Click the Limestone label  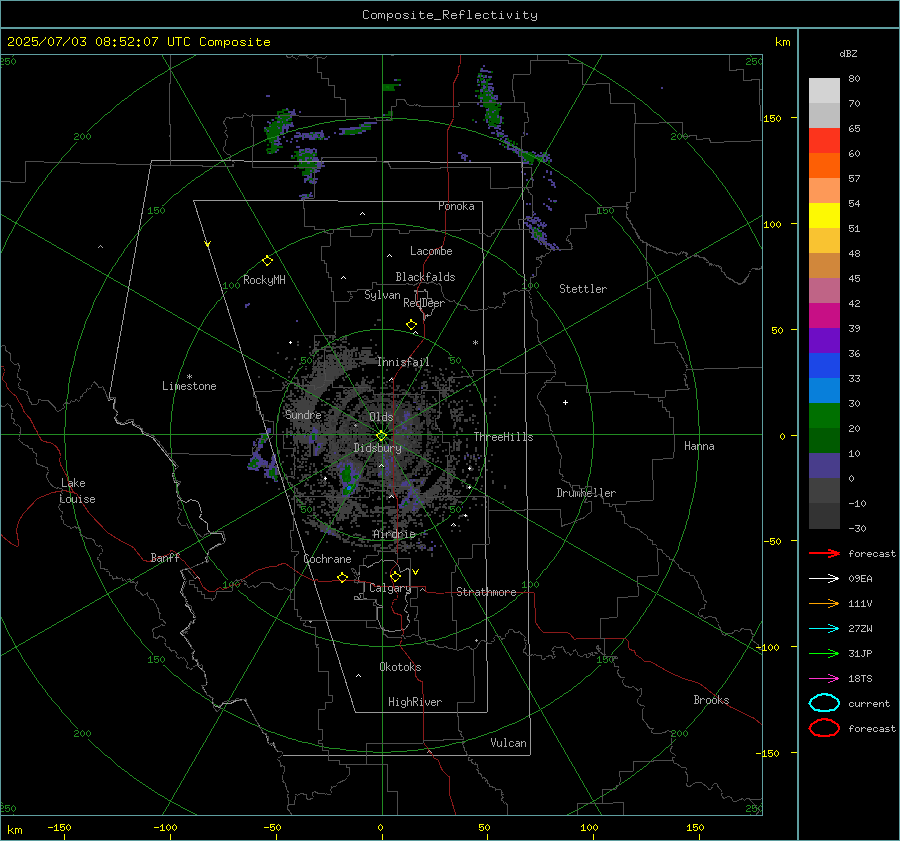point(189,386)
